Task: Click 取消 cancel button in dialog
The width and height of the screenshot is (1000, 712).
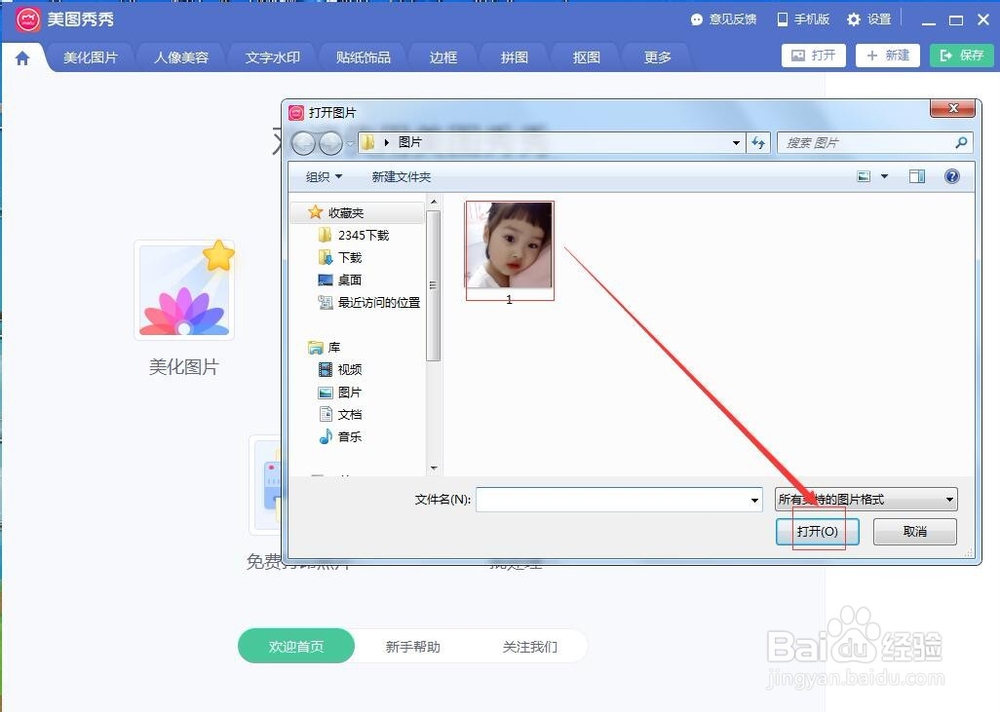Action: pos(915,531)
